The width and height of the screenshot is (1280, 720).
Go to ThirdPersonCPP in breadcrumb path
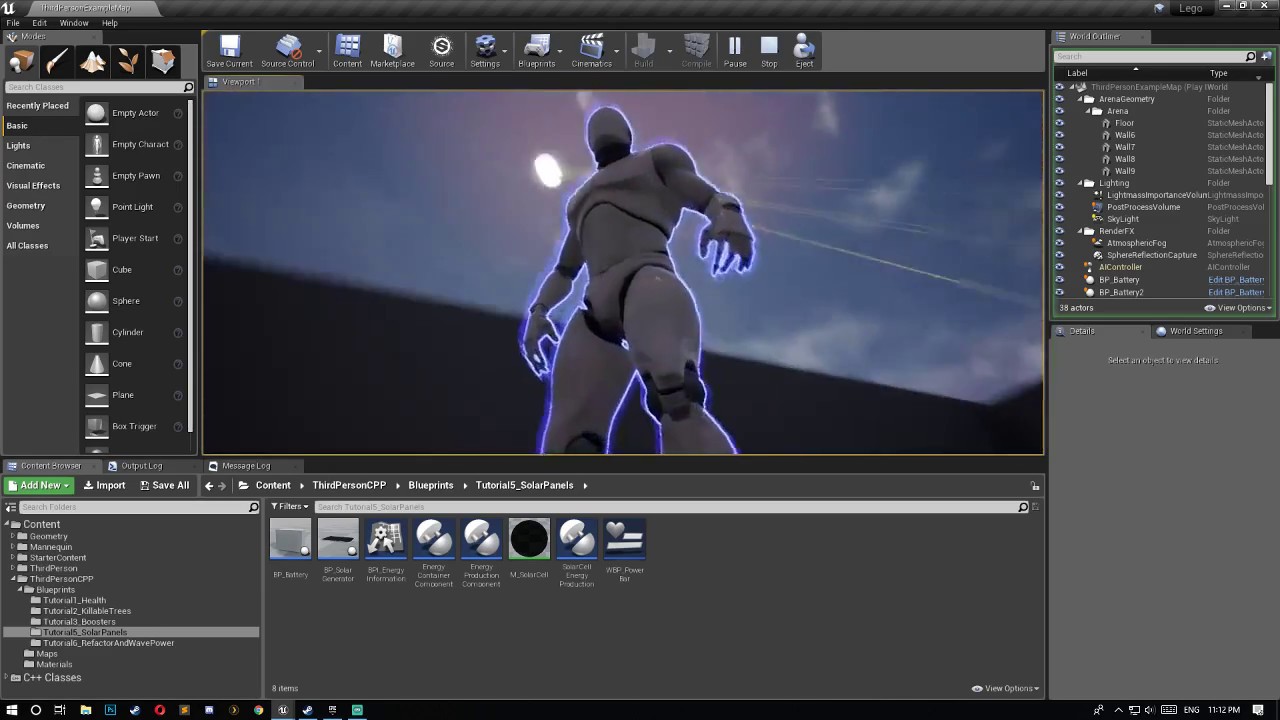point(349,486)
